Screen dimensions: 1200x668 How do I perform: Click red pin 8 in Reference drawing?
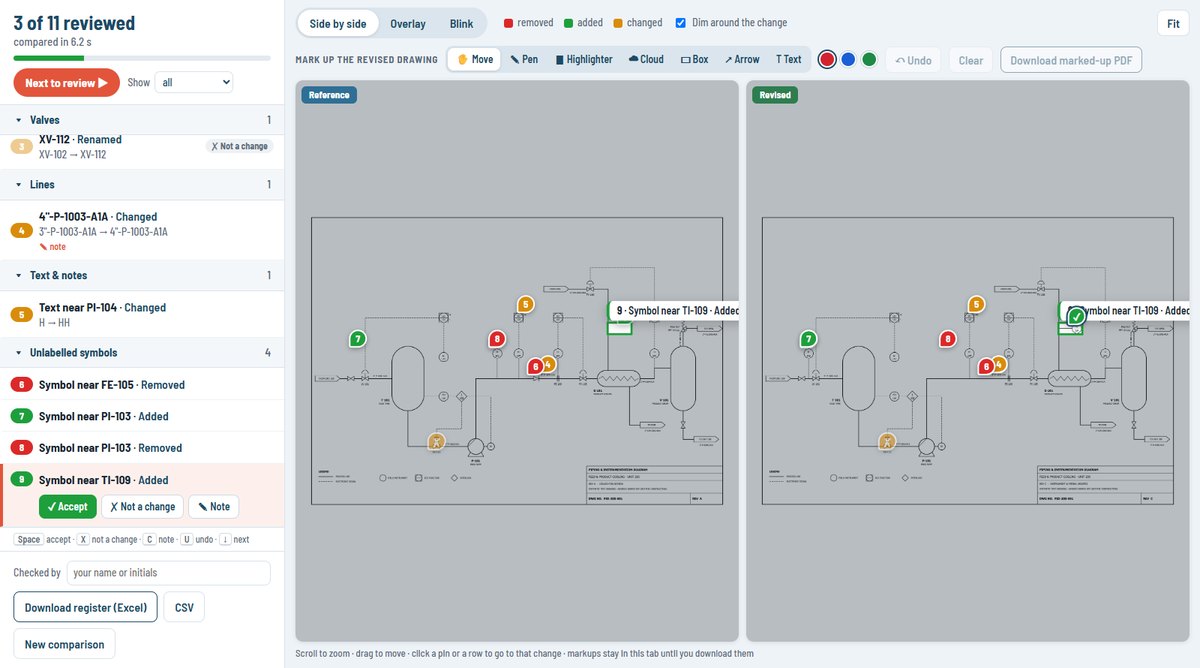(497, 339)
